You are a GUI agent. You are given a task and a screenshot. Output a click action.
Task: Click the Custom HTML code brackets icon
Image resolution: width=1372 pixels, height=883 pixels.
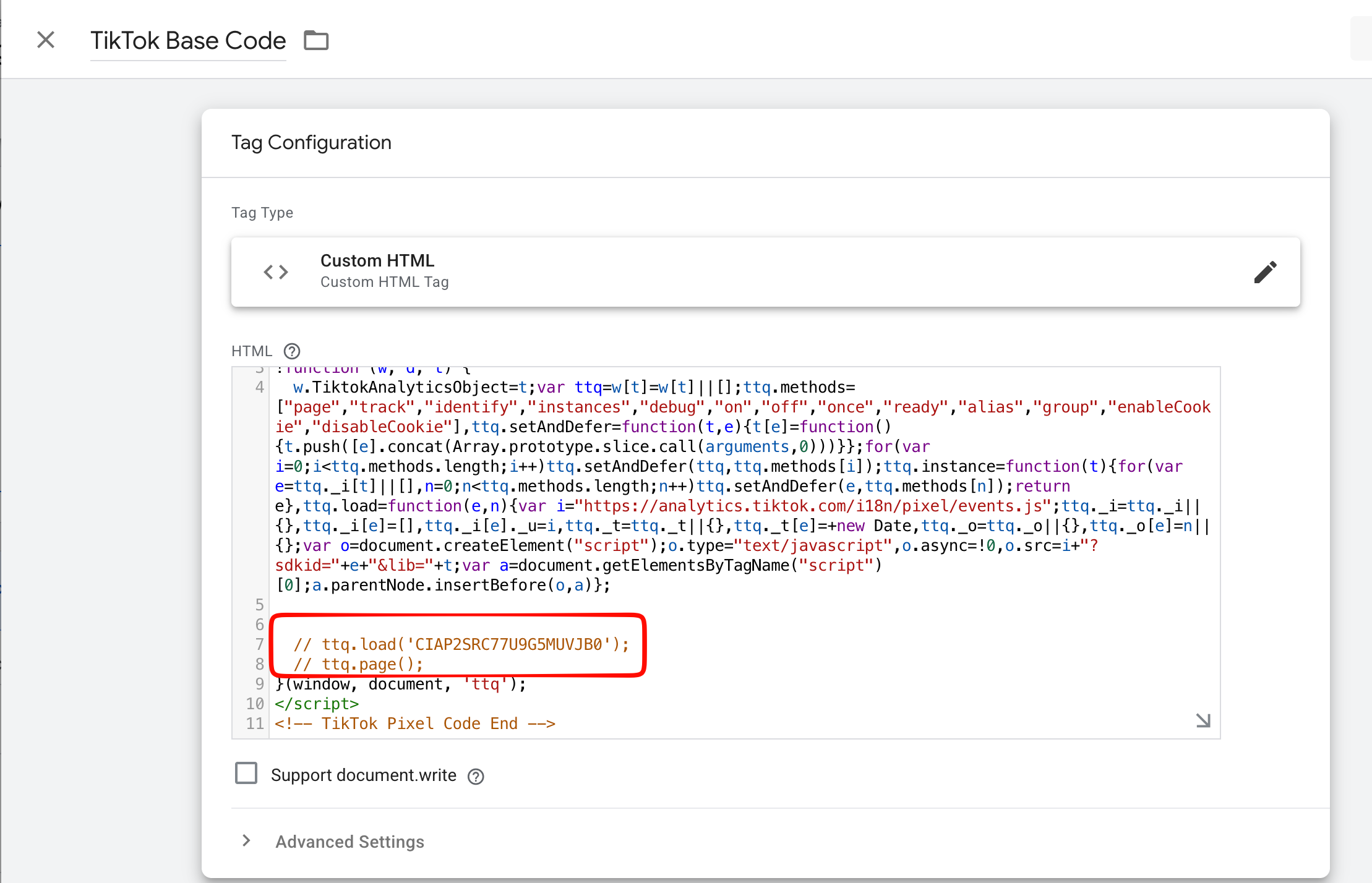pyautogui.click(x=276, y=272)
